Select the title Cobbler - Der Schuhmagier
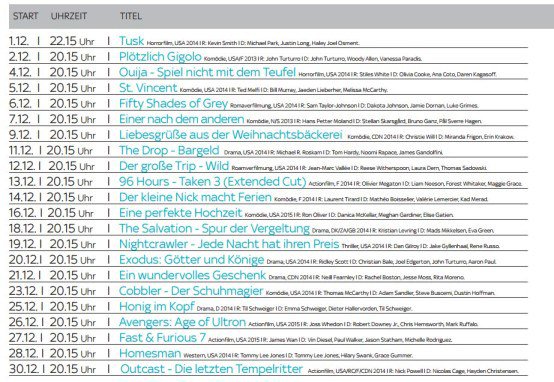 point(191,291)
